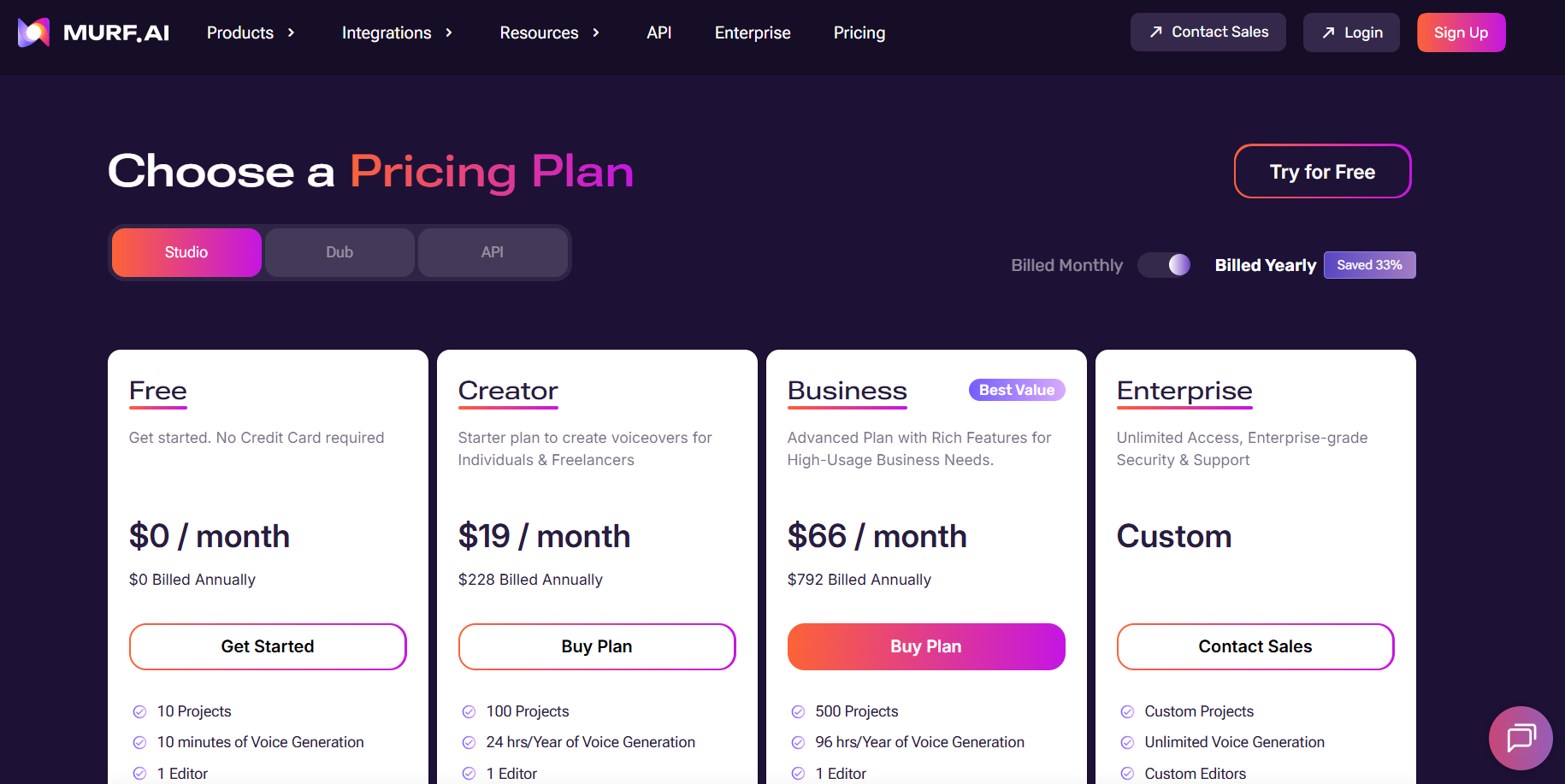Click Buy Plan on the Business plan
The height and width of the screenshot is (784, 1565).
925,646
